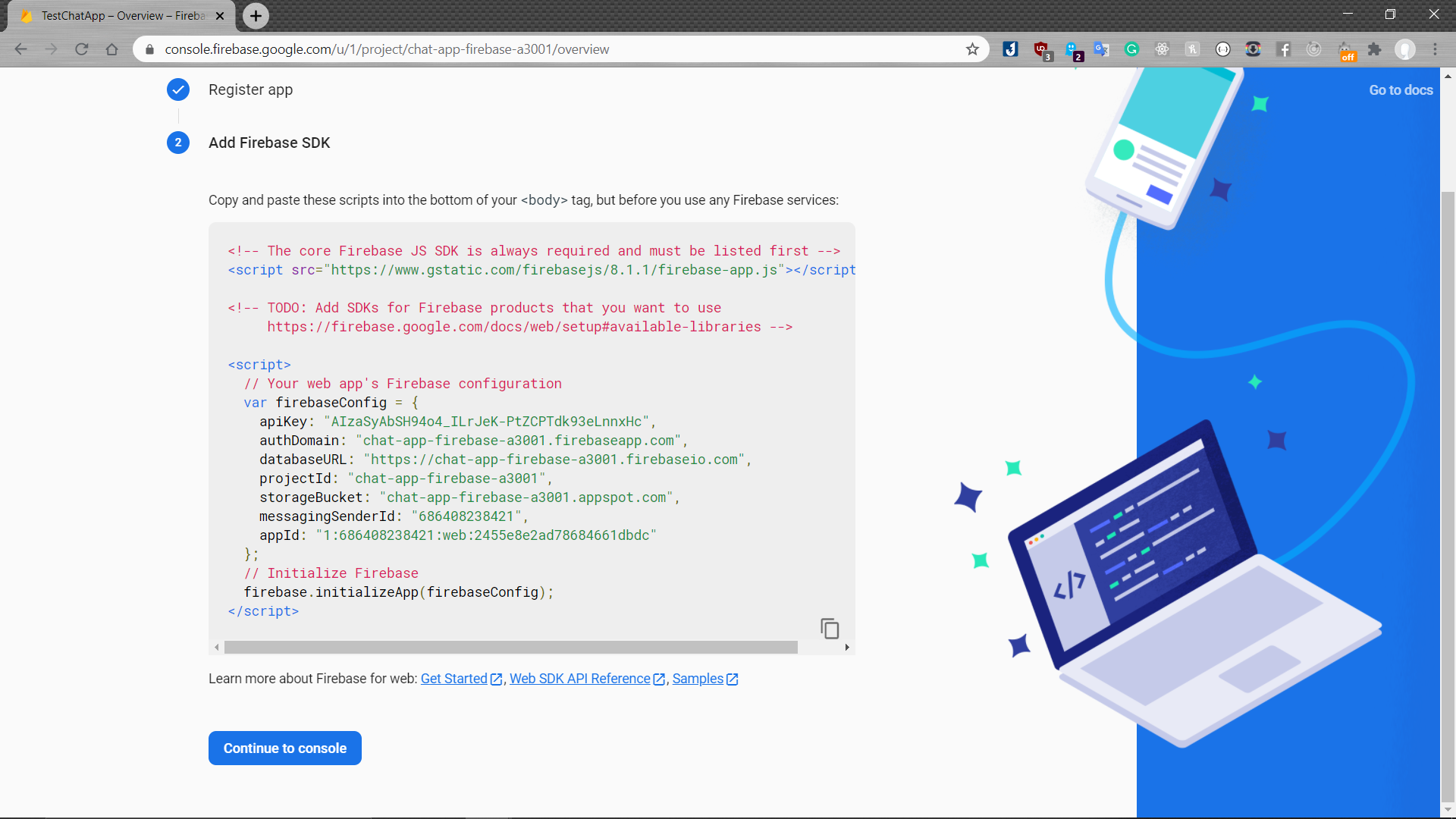Open the Google Translate extension
The image size is (1456, 819).
tap(1101, 49)
